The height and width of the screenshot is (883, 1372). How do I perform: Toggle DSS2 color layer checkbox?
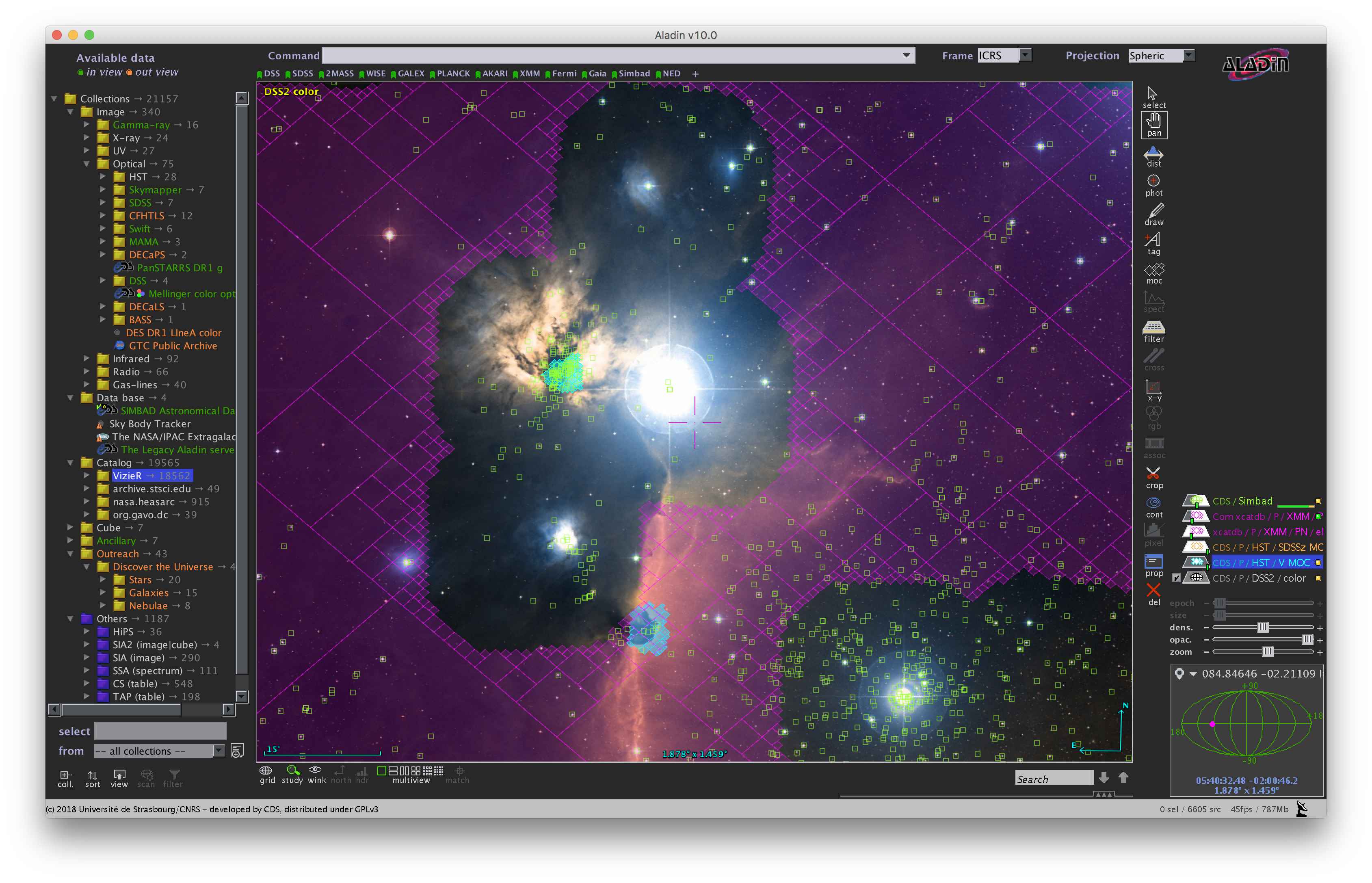coord(1176,578)
